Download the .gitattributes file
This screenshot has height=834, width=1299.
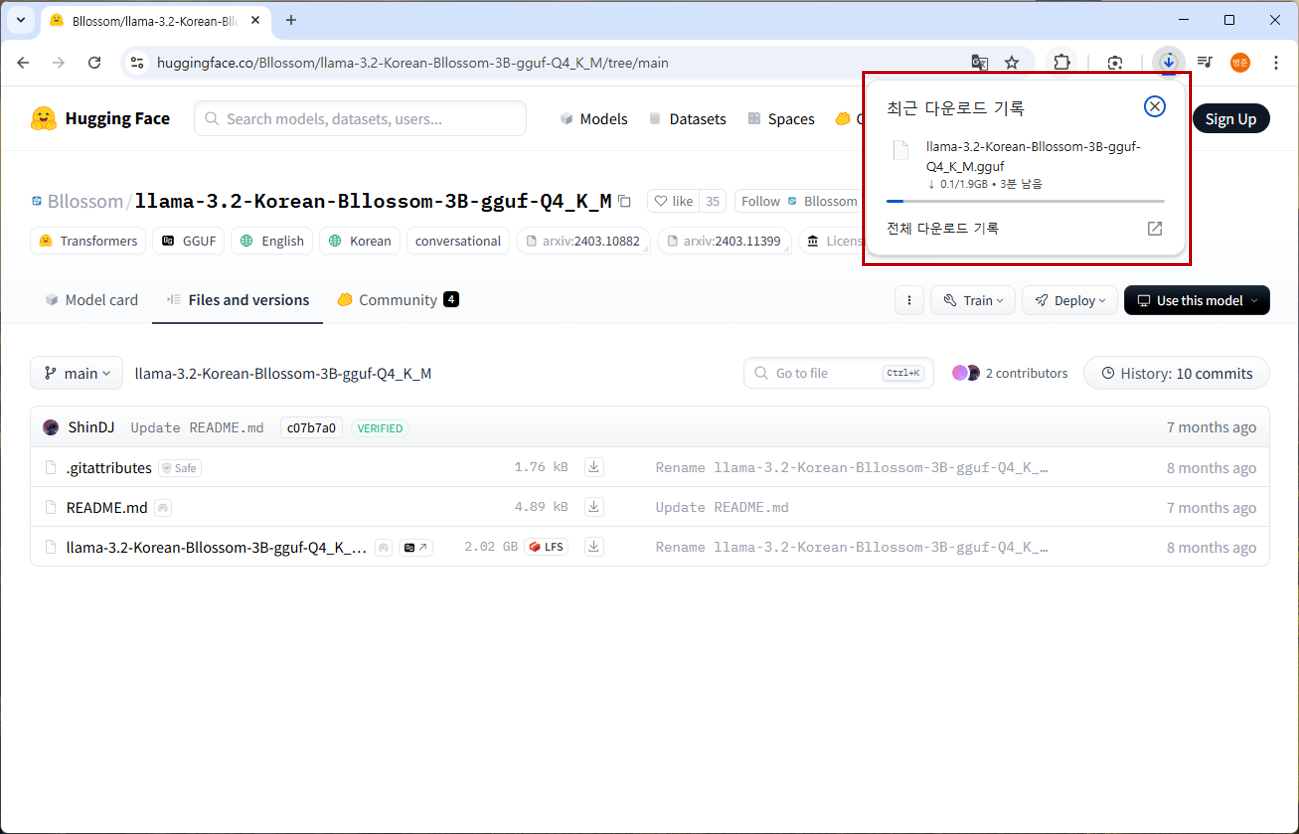coord(594,467)
